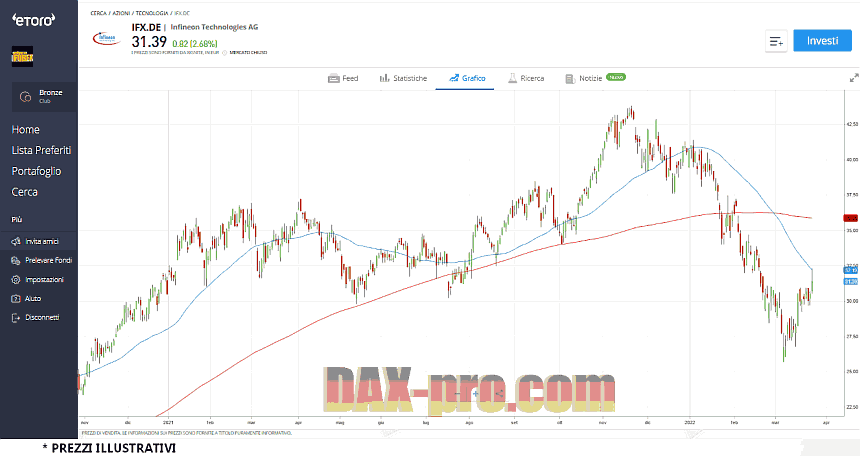Switch to the Notizie tab

pyautogui.click(x=584, y=78)
